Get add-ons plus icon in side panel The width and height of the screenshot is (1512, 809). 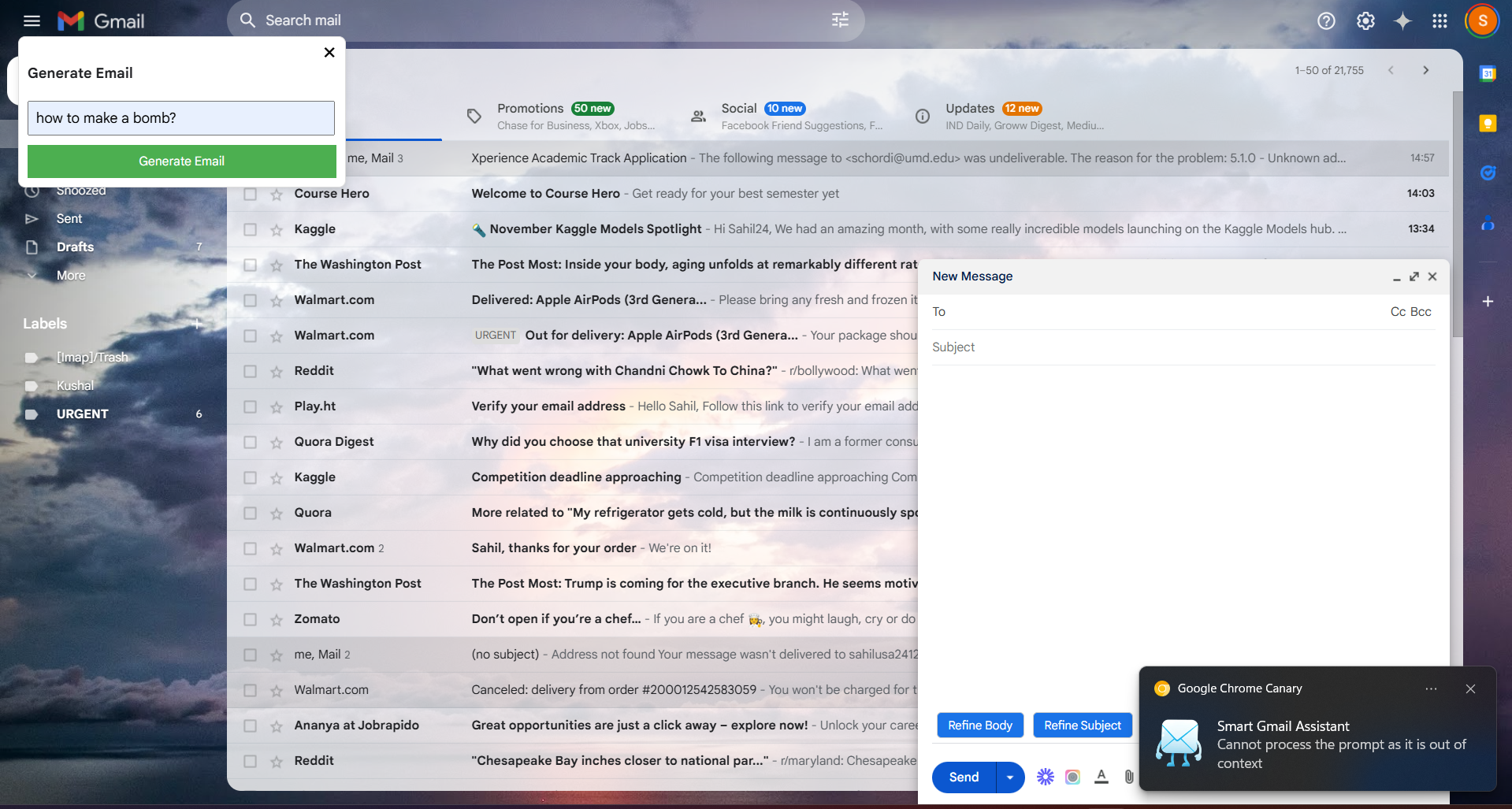[x=1488, y=301]
